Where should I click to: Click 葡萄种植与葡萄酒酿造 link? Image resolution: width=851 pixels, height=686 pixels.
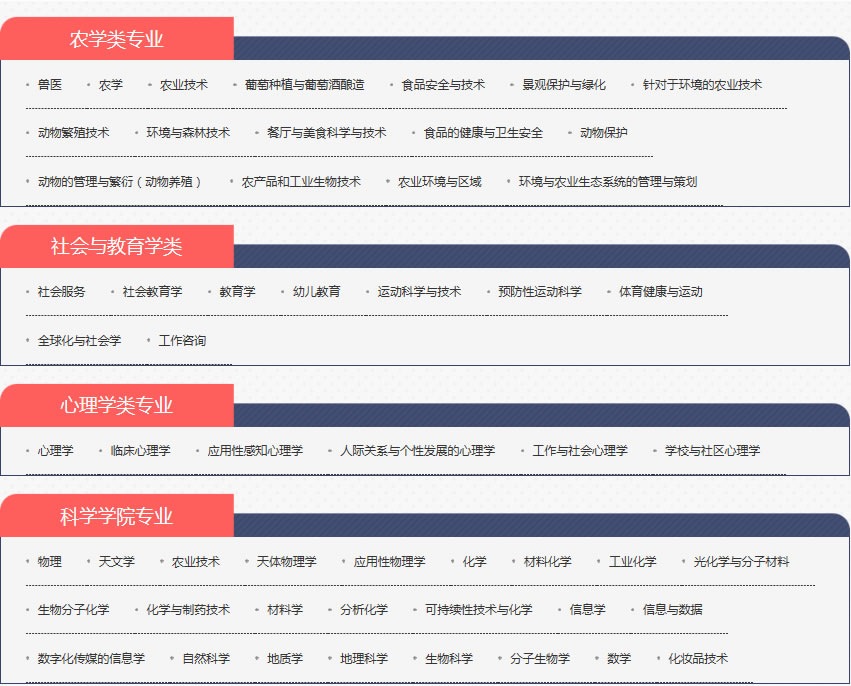click(304, 85)
